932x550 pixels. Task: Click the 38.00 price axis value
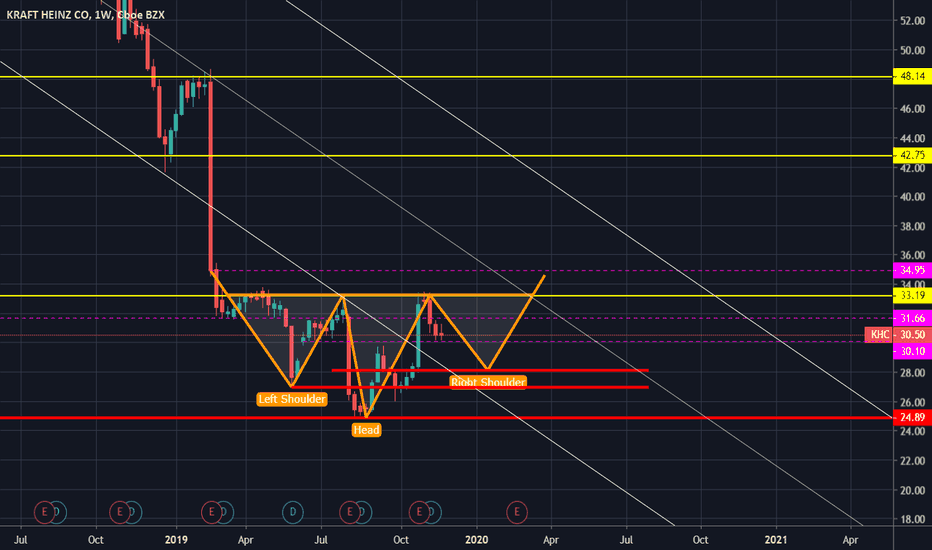tap(912, 227)
